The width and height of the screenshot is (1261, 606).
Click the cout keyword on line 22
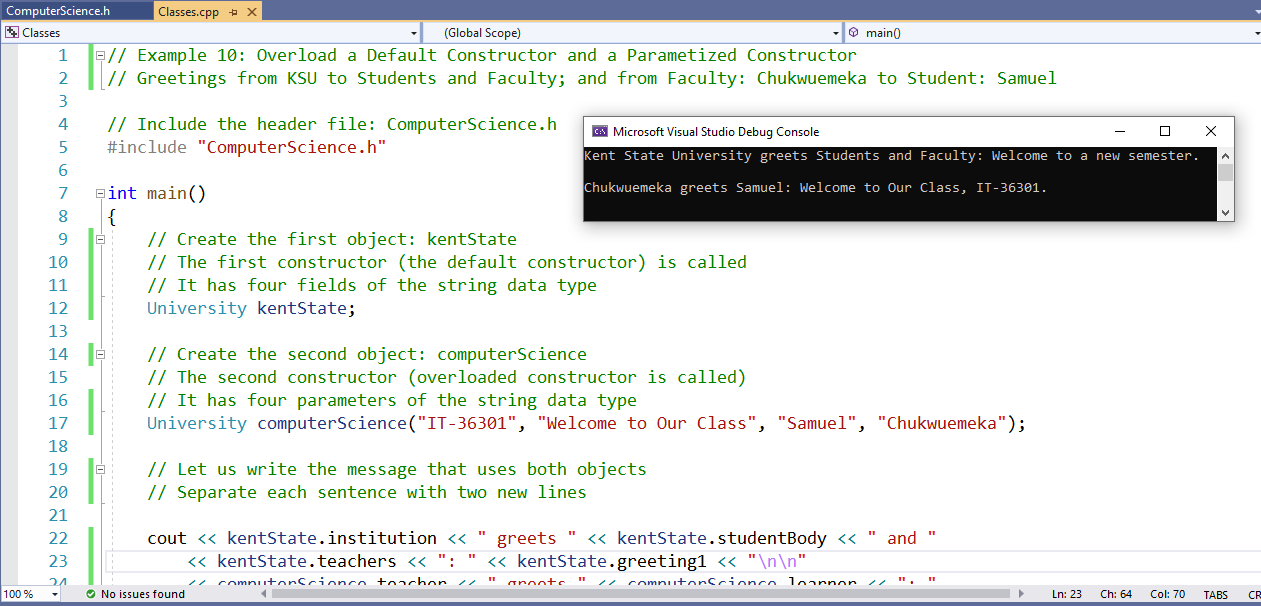pos(167,539)
